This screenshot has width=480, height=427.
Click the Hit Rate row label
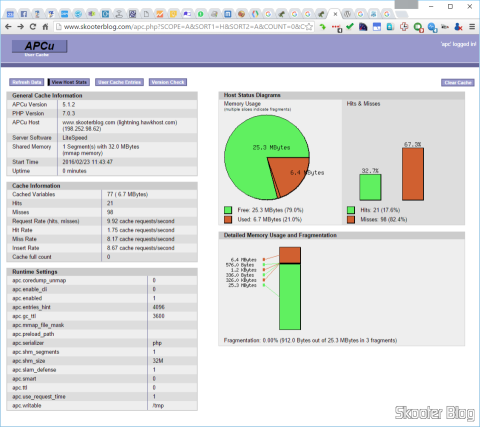tap(22, 230)
